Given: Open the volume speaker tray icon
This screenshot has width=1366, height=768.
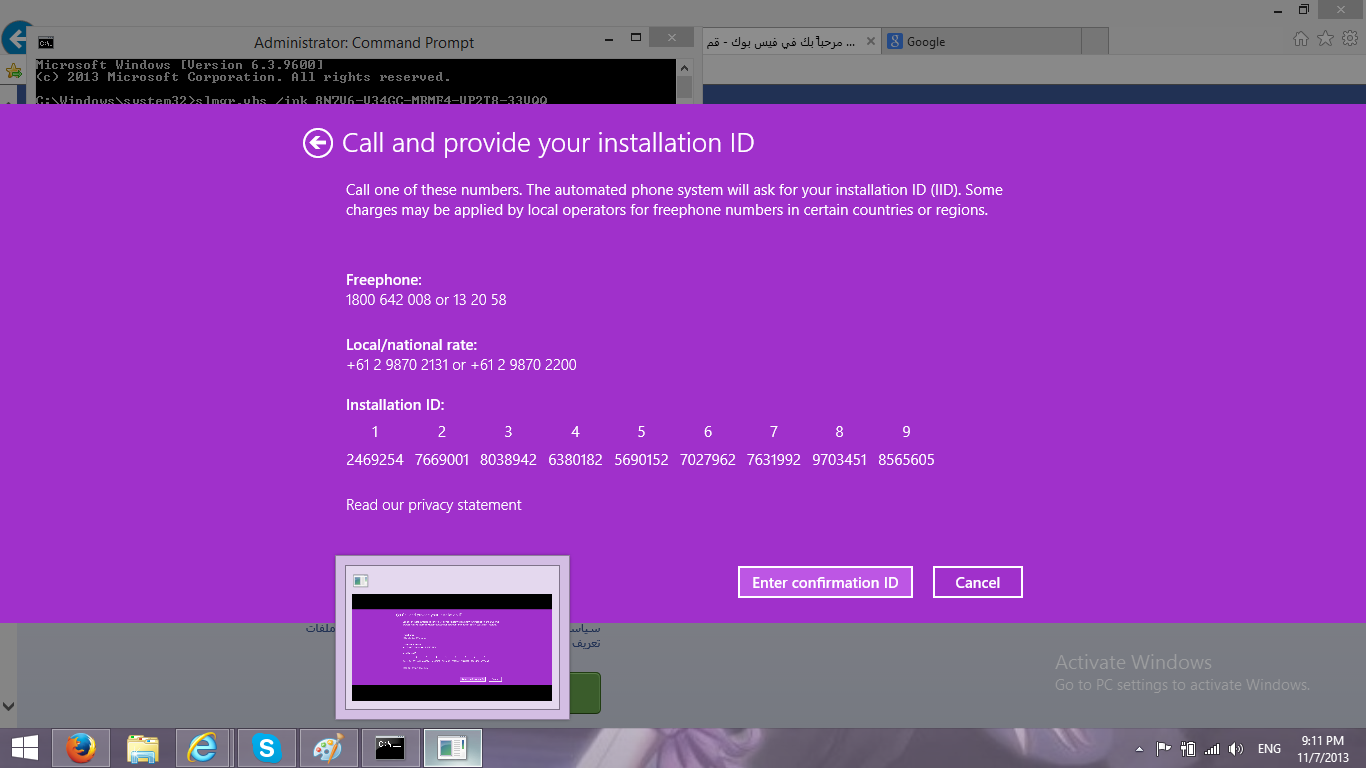Looking at the screenshot, I should click(x=1236, y=748).
